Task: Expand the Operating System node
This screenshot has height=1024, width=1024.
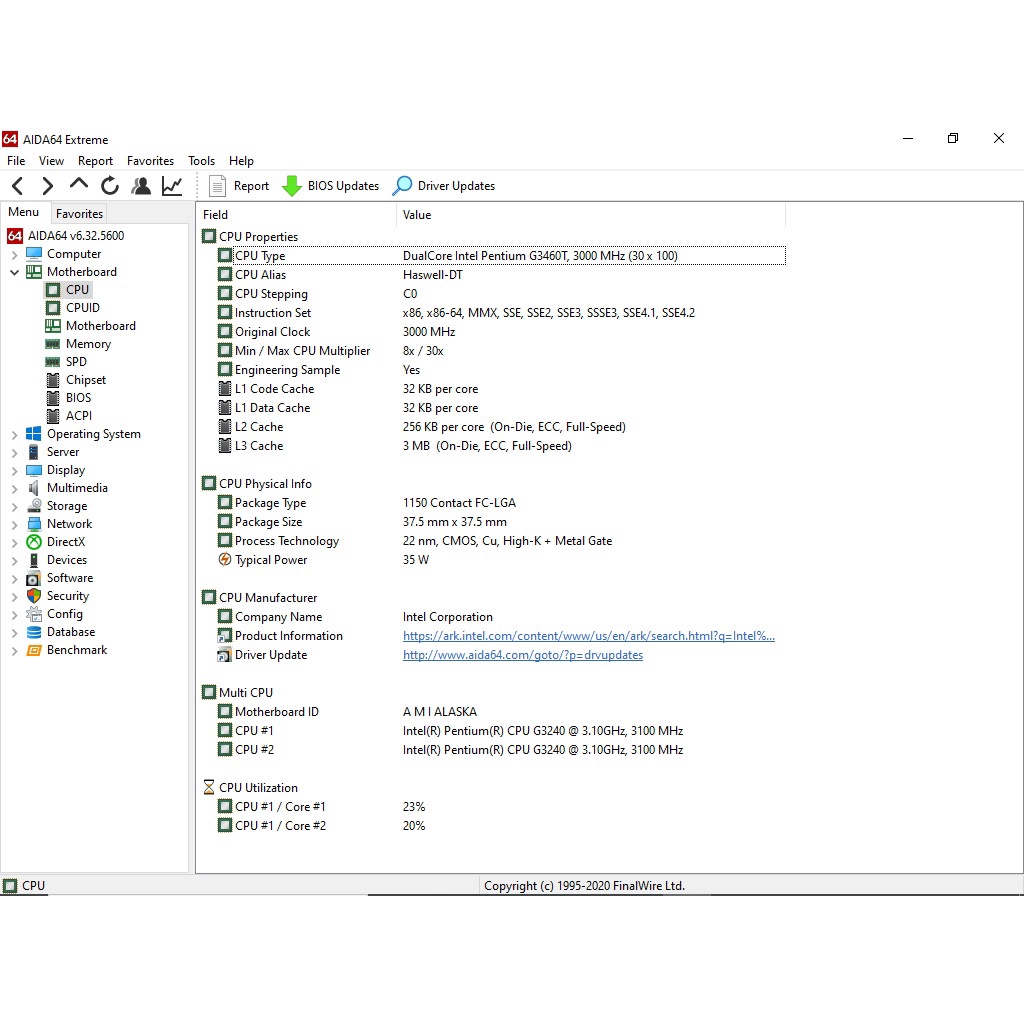Action: click(14, 434)
